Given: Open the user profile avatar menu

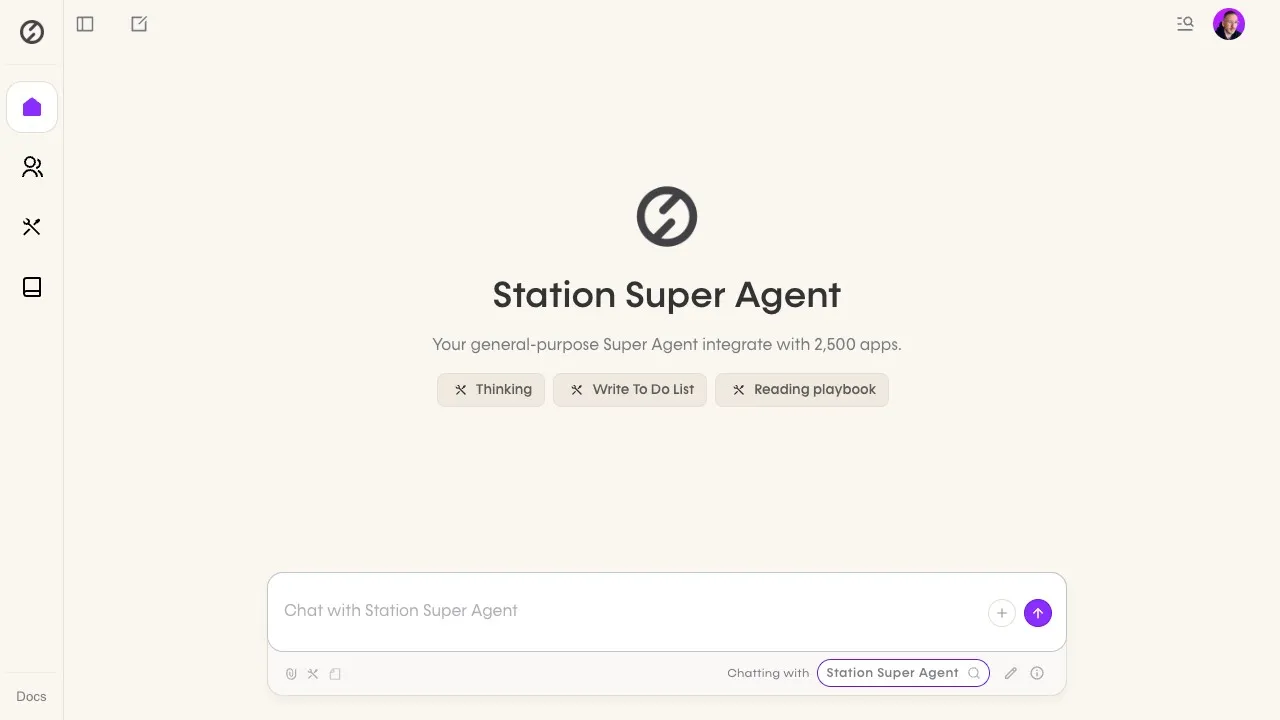Looking at the screenshot, I should (1228, 24).
